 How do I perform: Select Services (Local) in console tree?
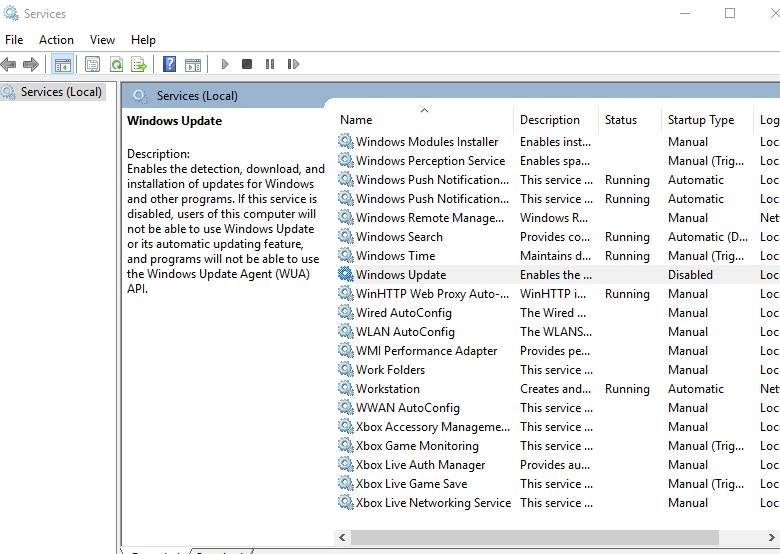pos(61,92)
